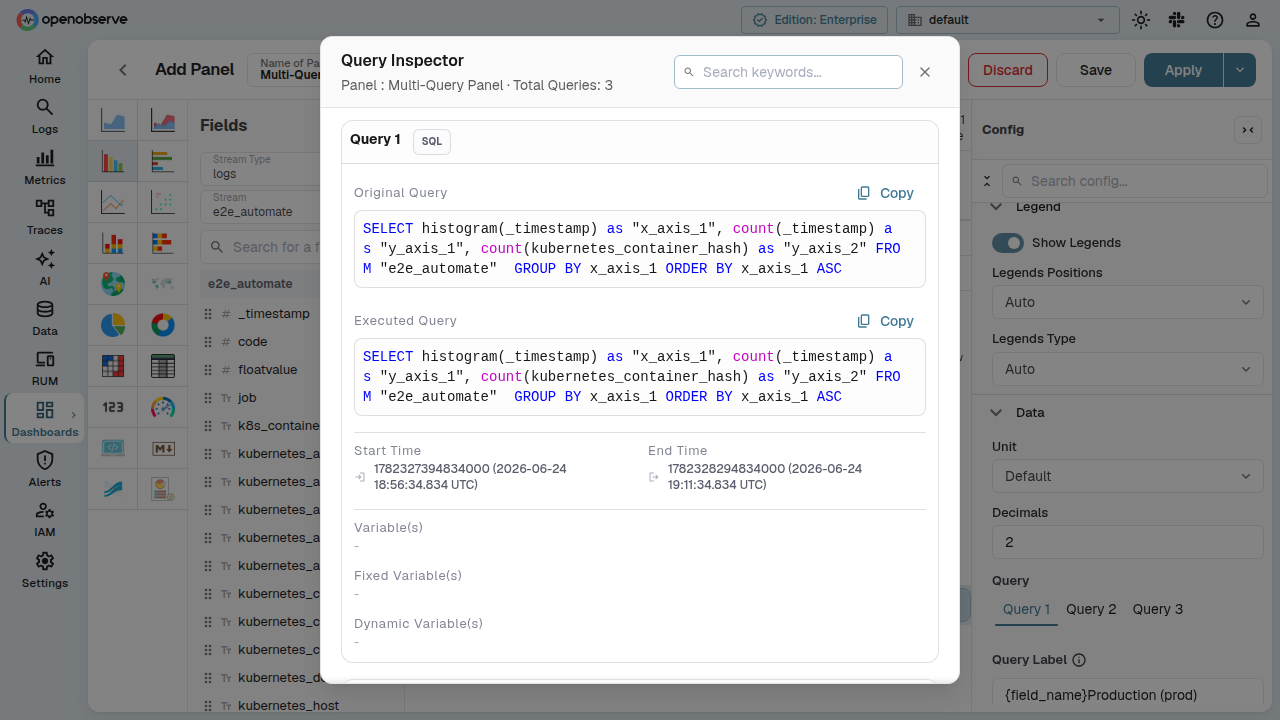This screenshot has width=1280, height=720.
Task: Select the area chart type
Action: click(113, 121)
